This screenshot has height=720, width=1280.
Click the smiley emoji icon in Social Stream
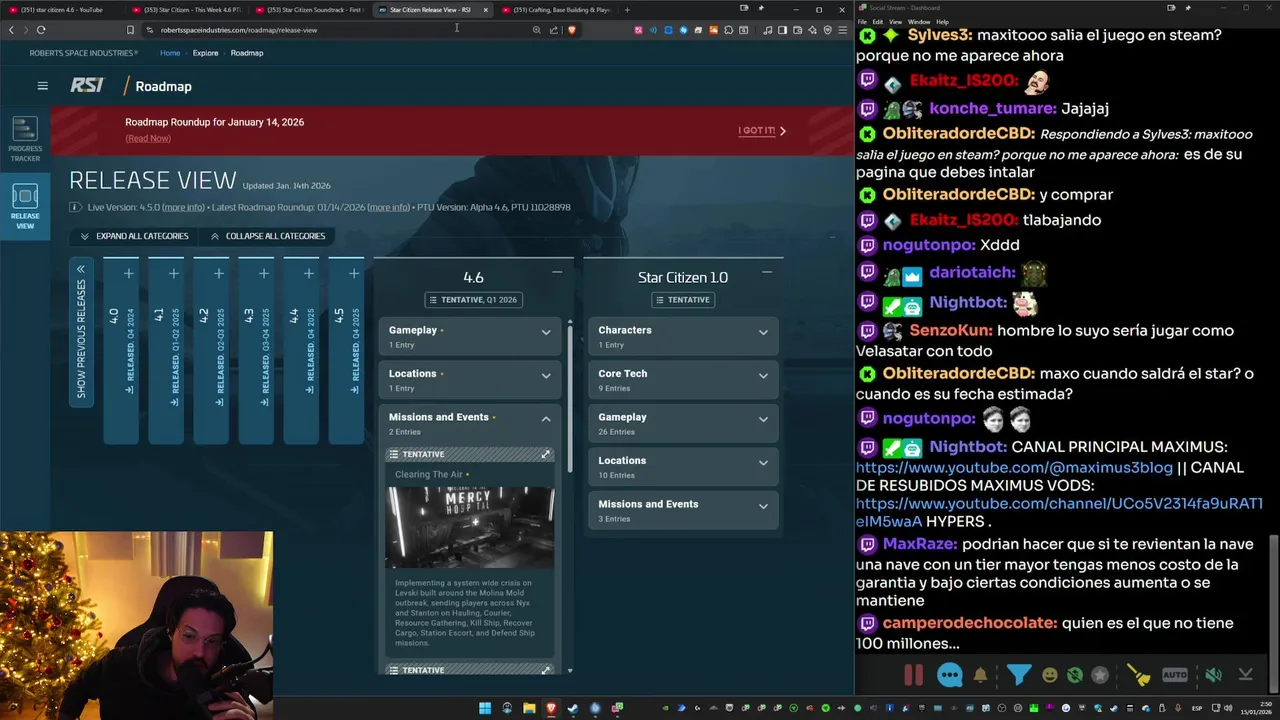point(1049,675)
